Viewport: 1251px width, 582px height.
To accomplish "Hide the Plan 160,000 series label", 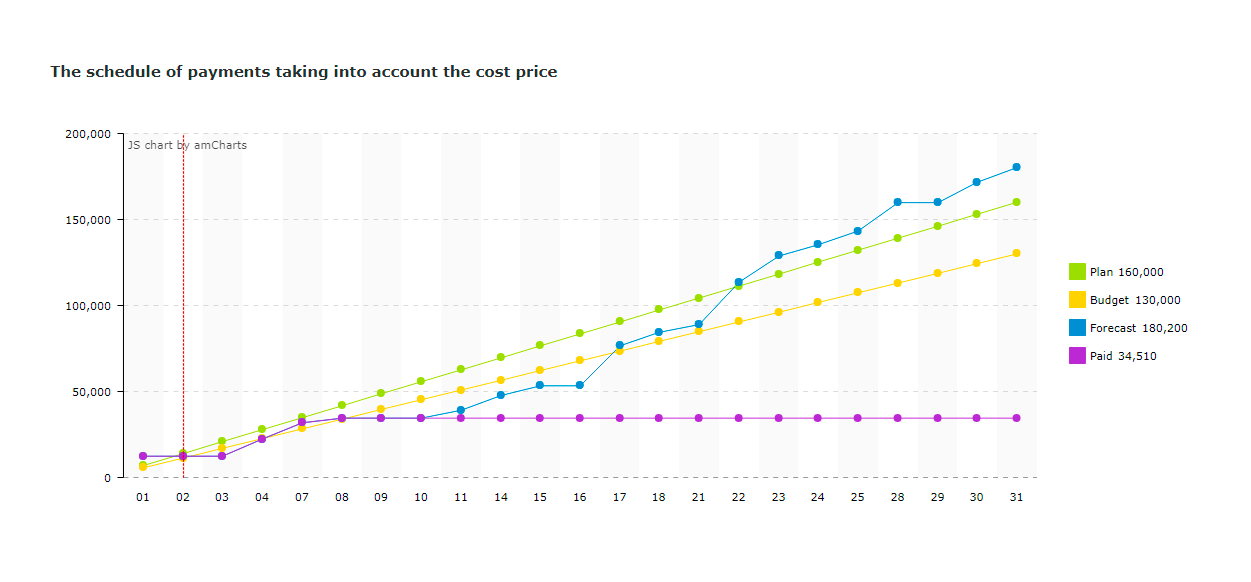I will point(1126,272).
